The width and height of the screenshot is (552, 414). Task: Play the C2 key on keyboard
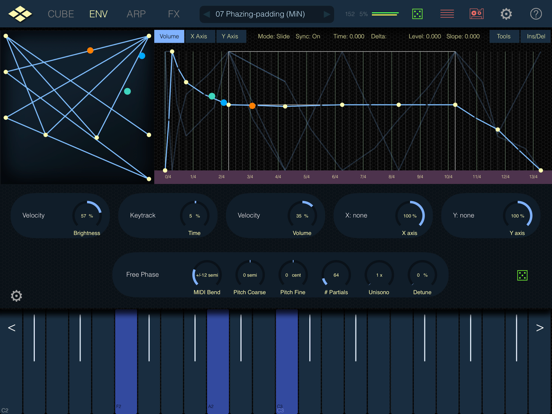pos(11,363)
